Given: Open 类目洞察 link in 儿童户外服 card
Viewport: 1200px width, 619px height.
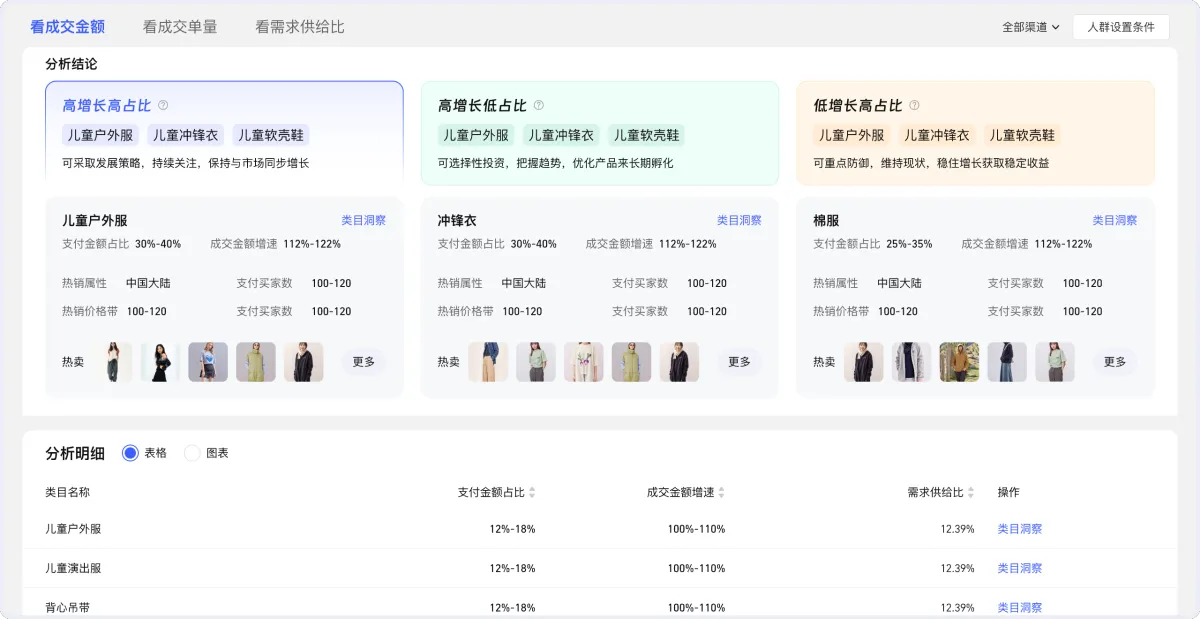Looking at the screenshot, I should point(363,220).
